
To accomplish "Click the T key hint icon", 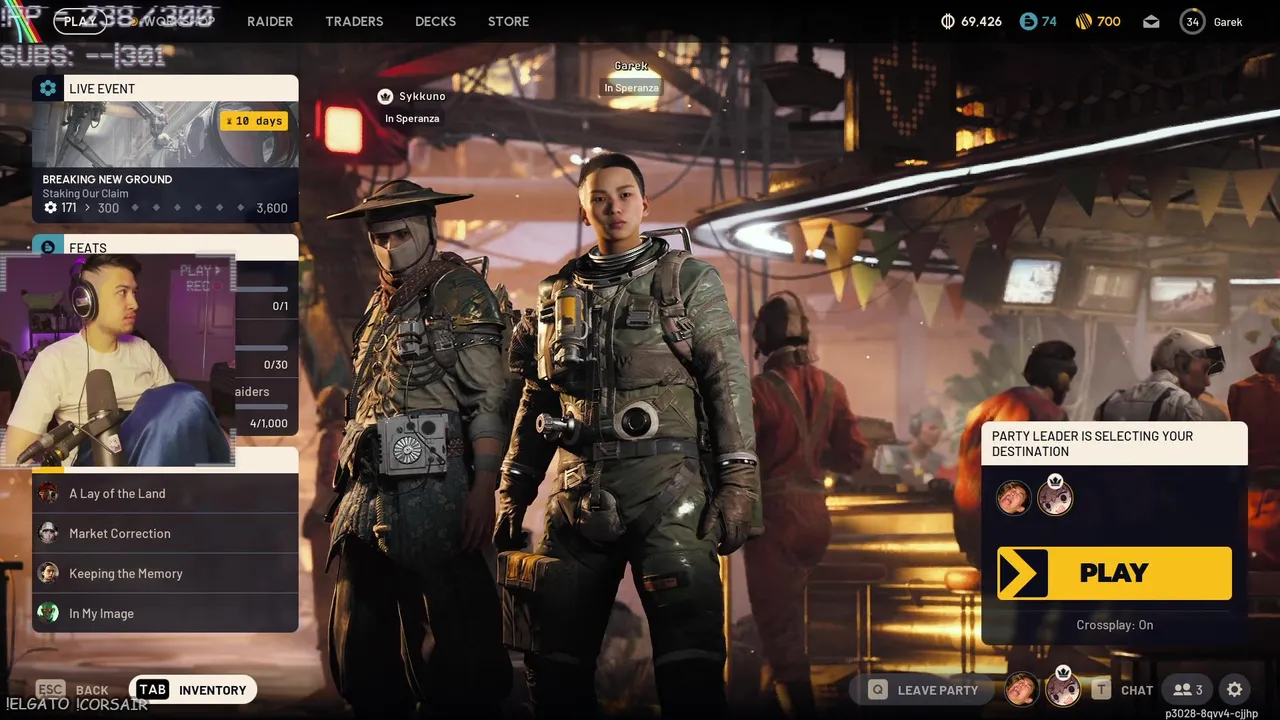I will coord(1101,690).
